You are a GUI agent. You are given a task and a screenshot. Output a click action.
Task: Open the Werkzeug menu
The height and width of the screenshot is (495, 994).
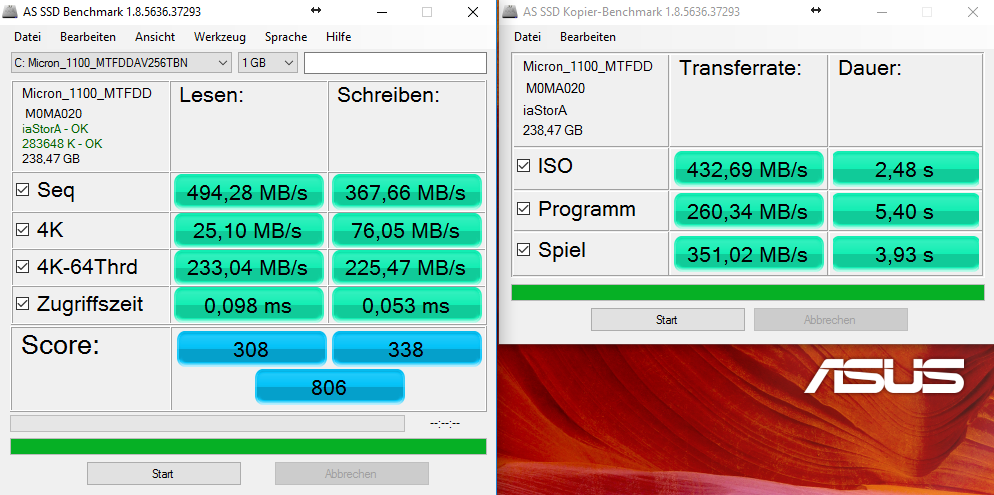coord(219,37)
